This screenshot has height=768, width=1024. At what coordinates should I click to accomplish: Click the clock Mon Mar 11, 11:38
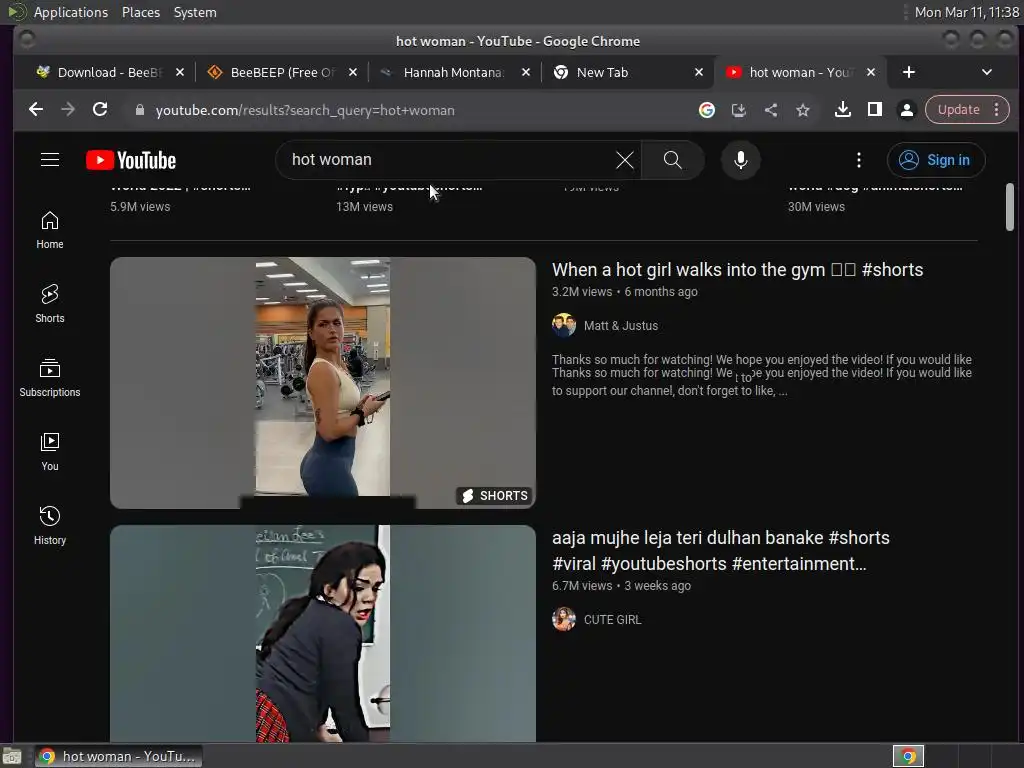(x=967, y=12)
